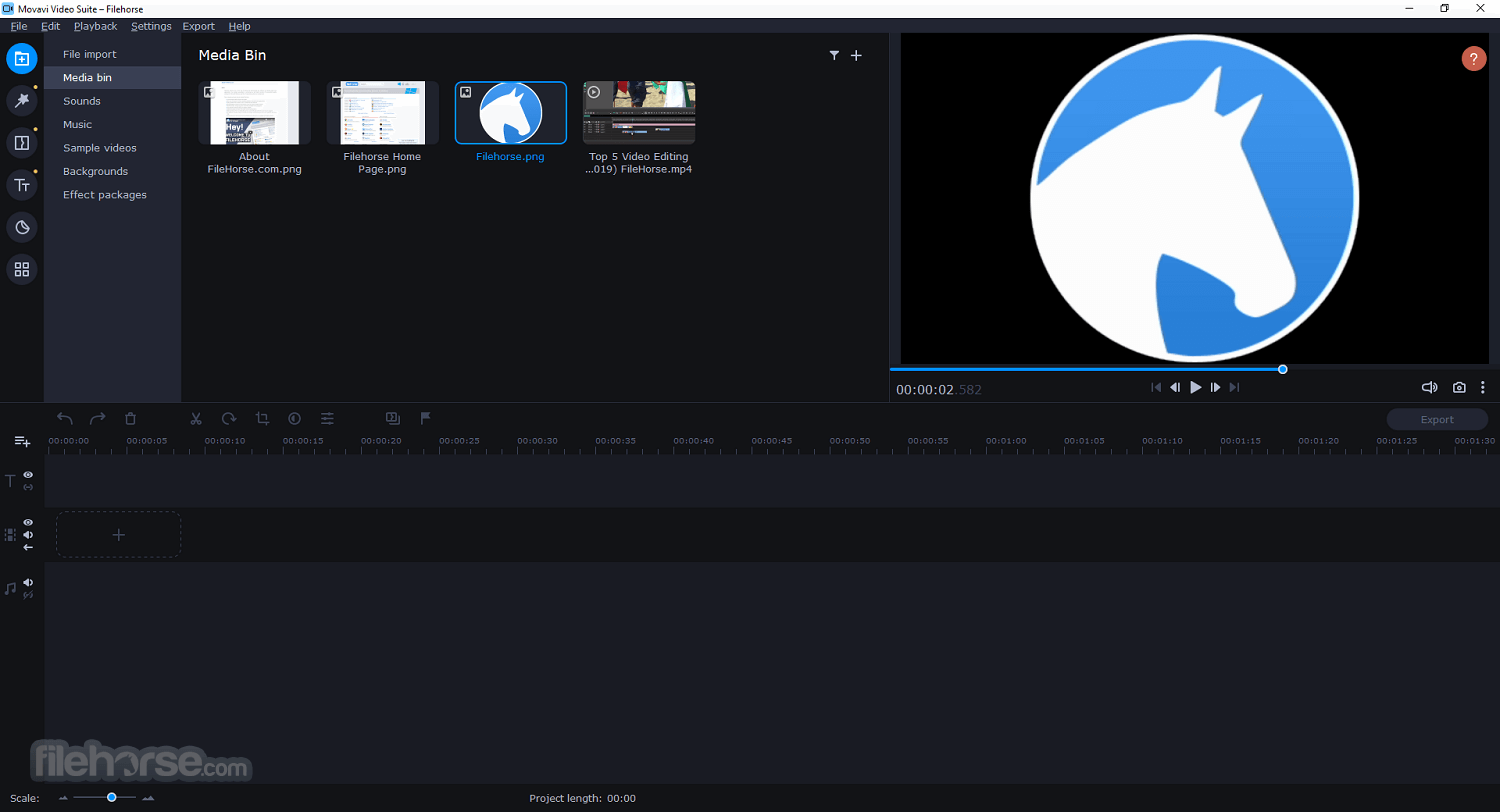Select Sample videos in the side list
This screenshot has width=1500, height=812.
[112, 148]
